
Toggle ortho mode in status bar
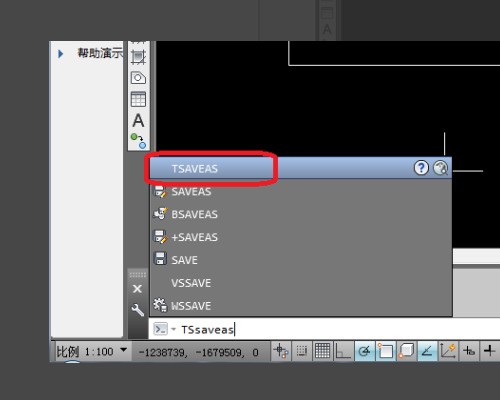click(343, 351)
